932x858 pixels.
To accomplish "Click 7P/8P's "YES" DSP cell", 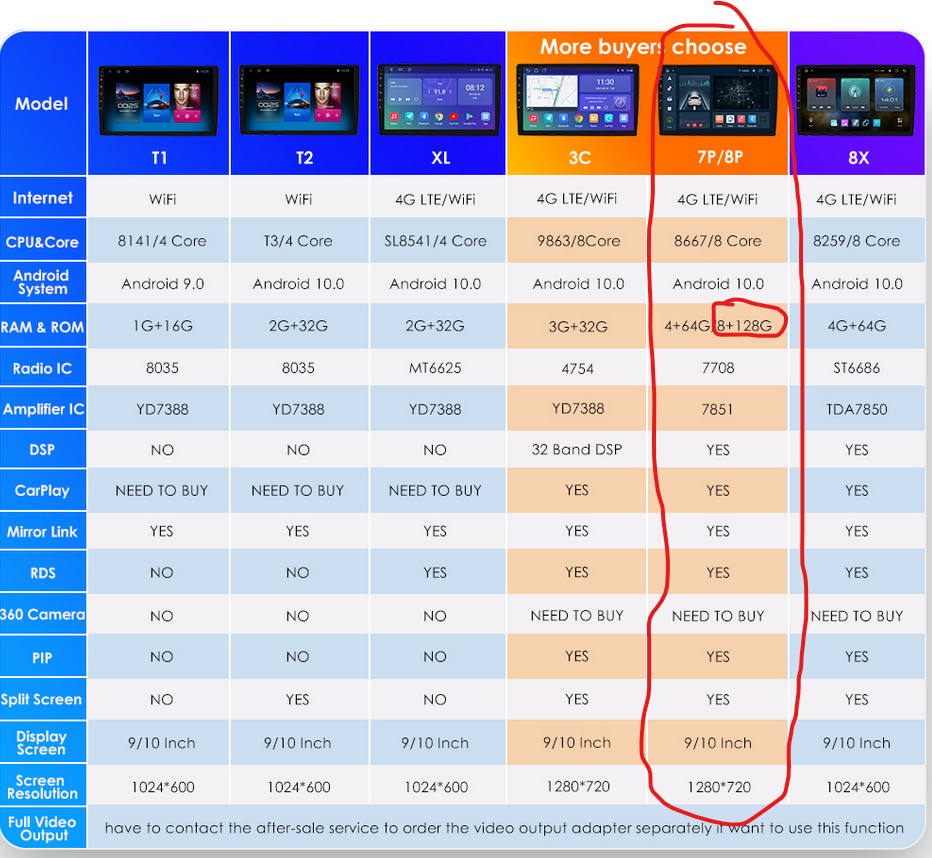I will 718,450.
